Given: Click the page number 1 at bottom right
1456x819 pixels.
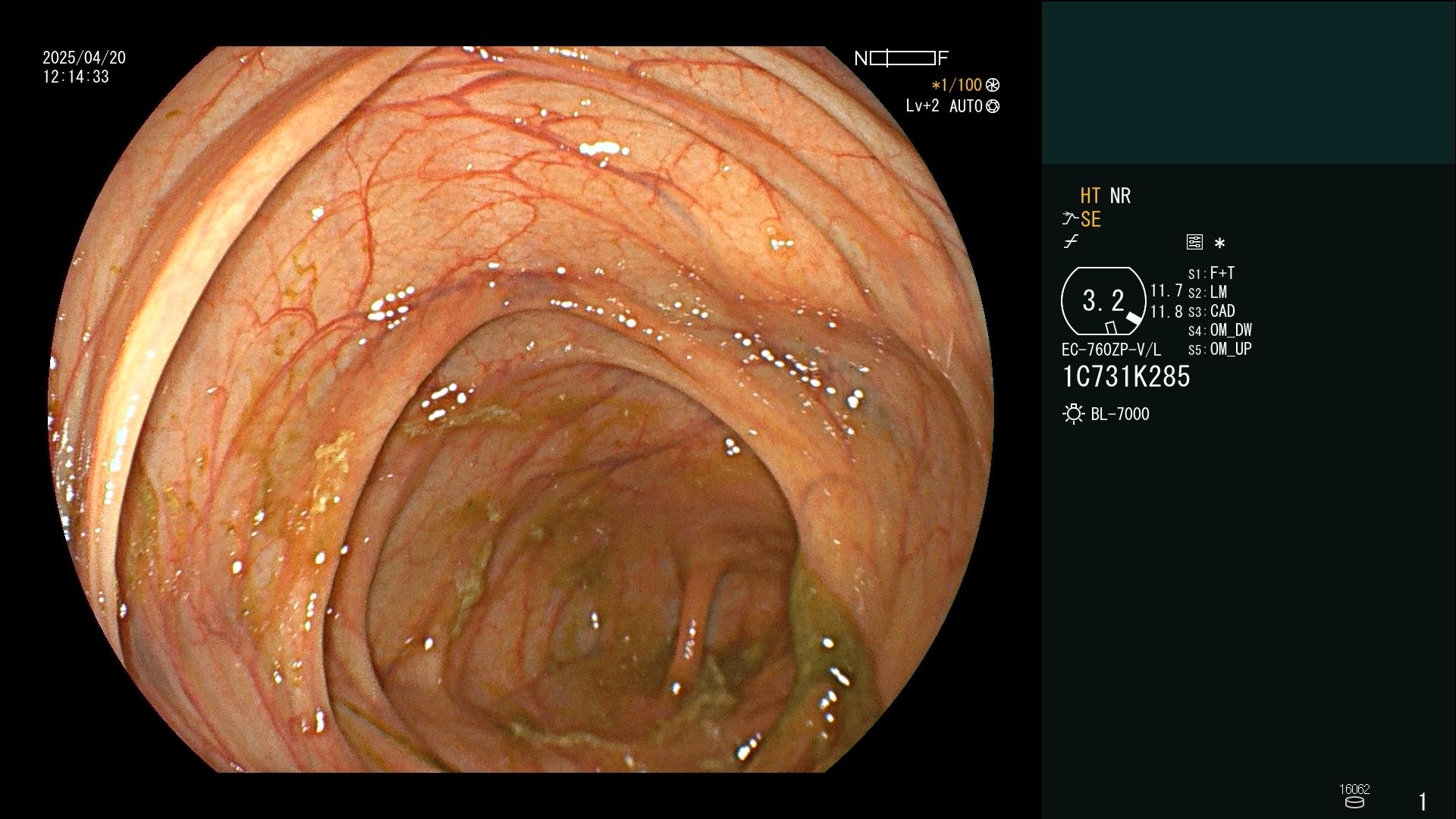Looking at the screenshot, I should [1423, 802].
